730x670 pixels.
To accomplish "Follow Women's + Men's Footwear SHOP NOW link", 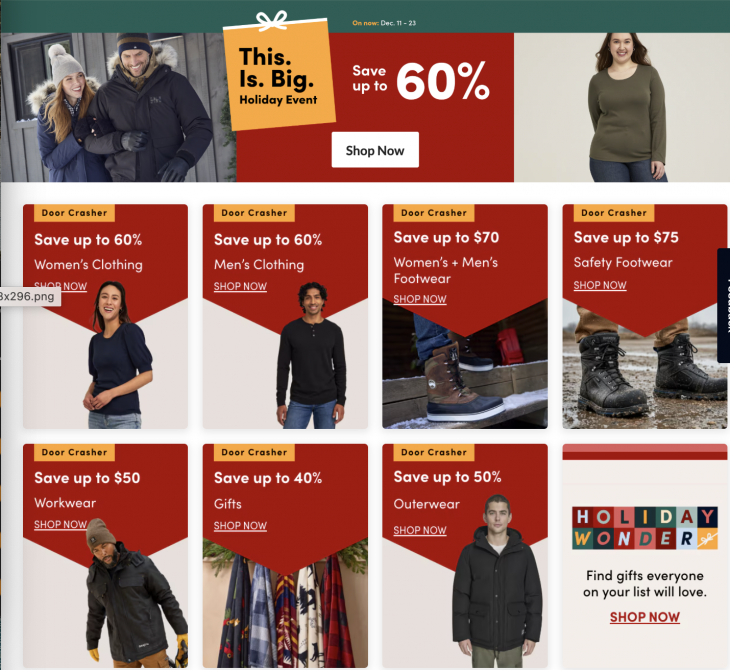I will coord(420,299).
